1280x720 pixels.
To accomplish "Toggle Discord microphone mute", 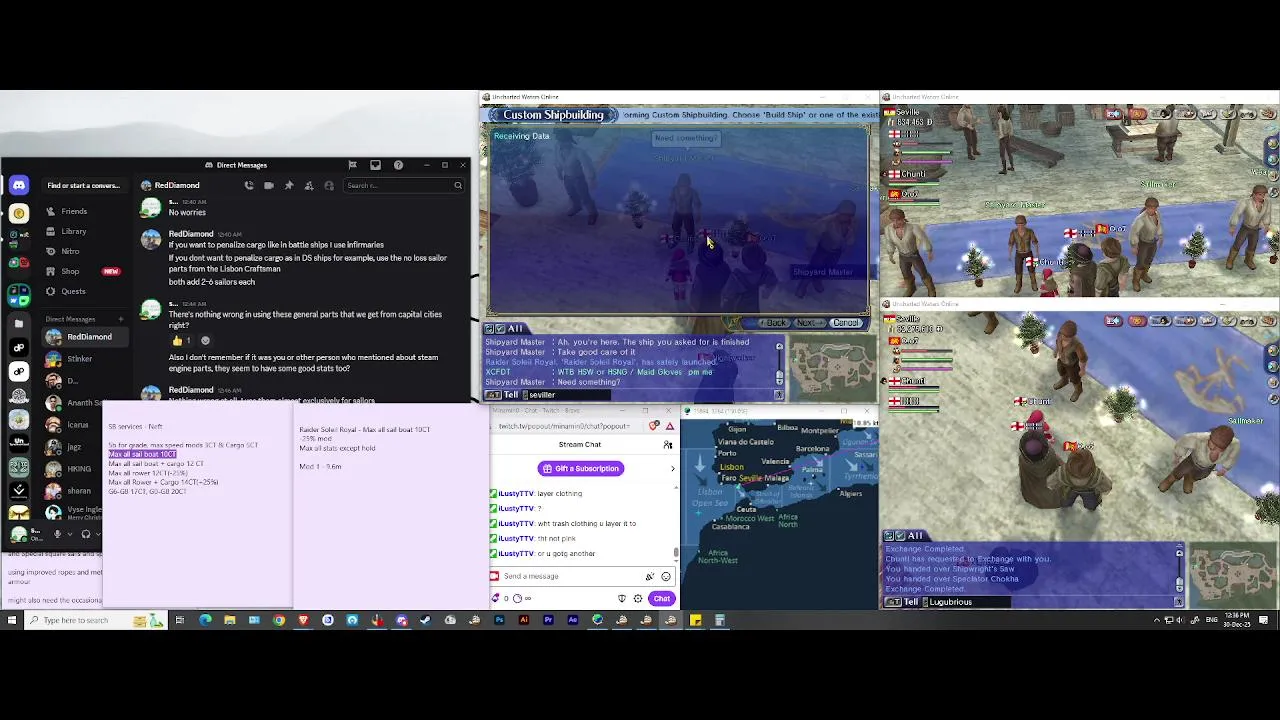I will 58,534.
